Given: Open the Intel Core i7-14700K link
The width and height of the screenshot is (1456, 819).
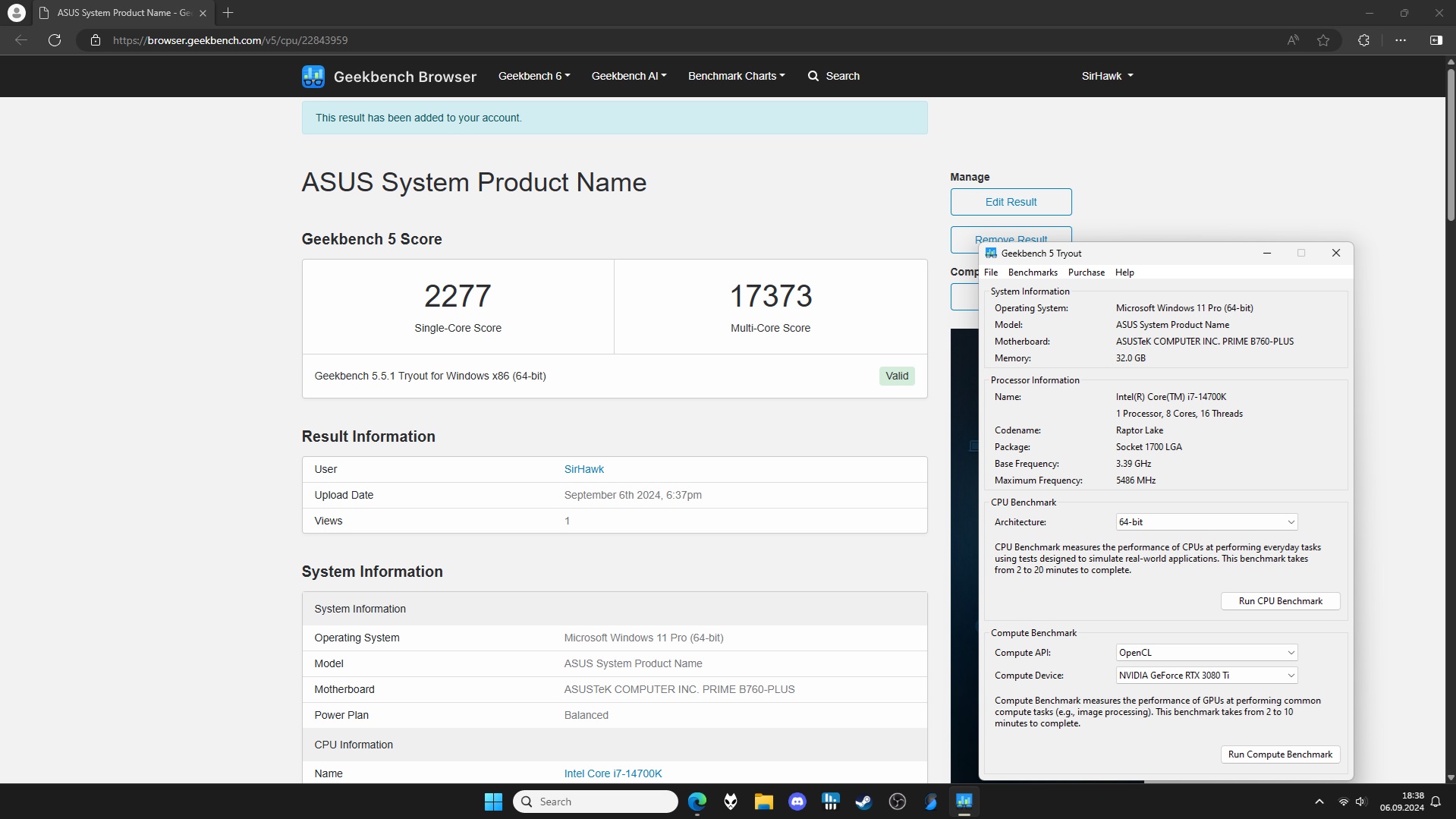Looking at the screenshot, I should point(613,773).
